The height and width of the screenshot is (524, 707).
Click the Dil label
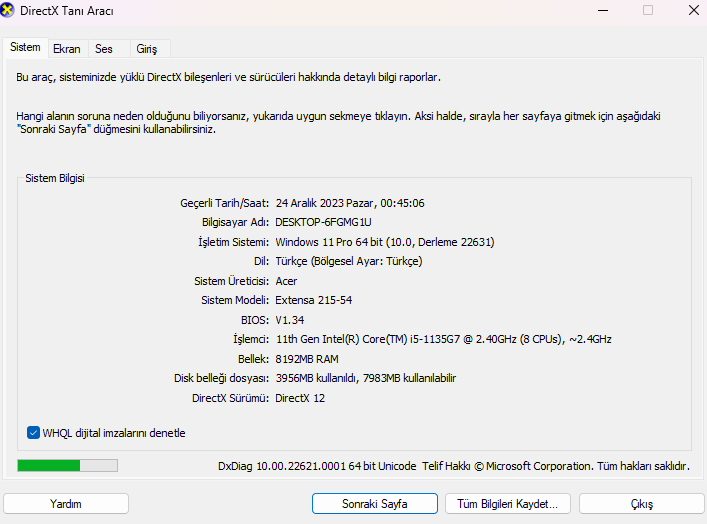262,261
